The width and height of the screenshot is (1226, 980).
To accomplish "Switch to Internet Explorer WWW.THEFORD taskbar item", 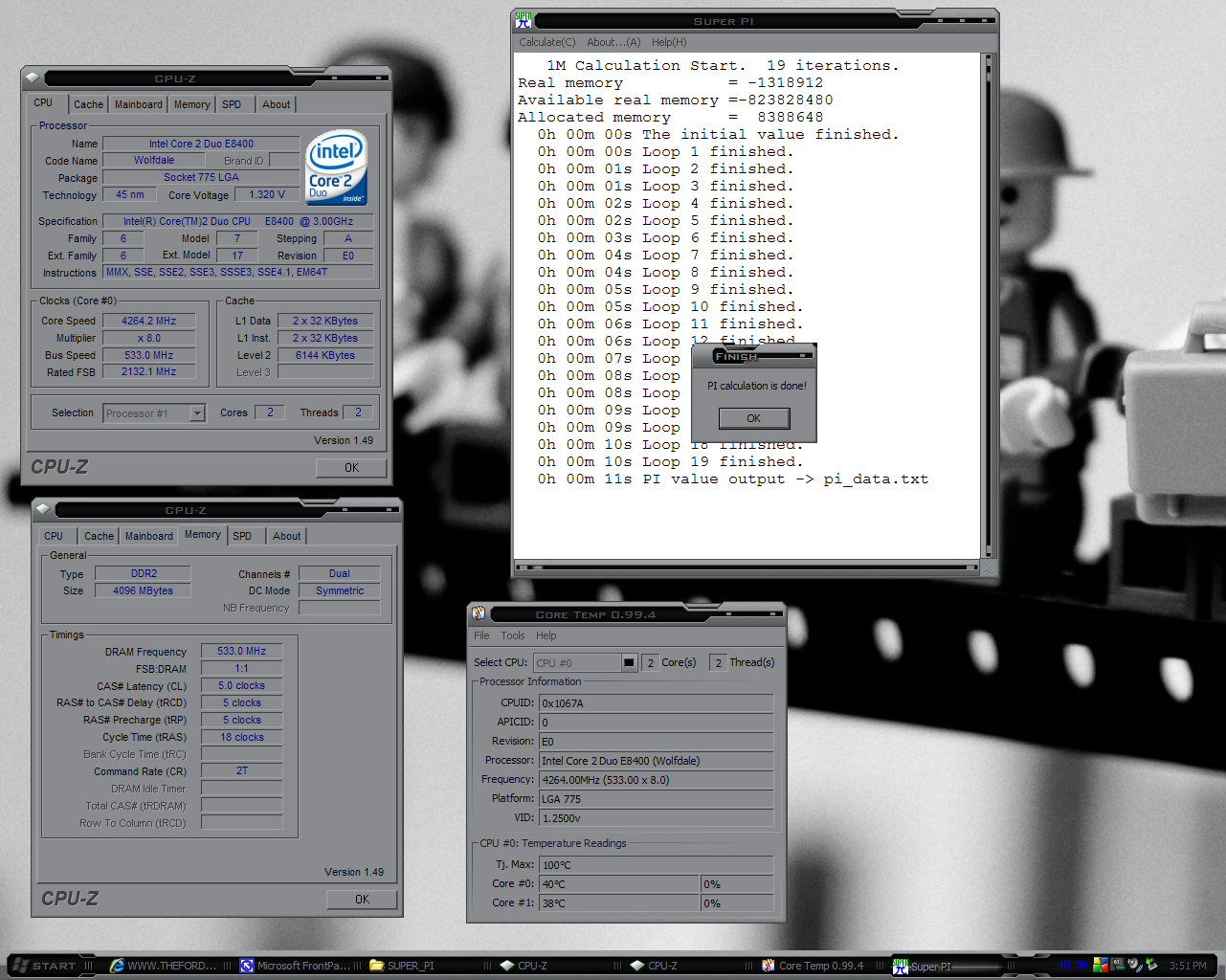I will pyautogui.click(x=164, y=966).
